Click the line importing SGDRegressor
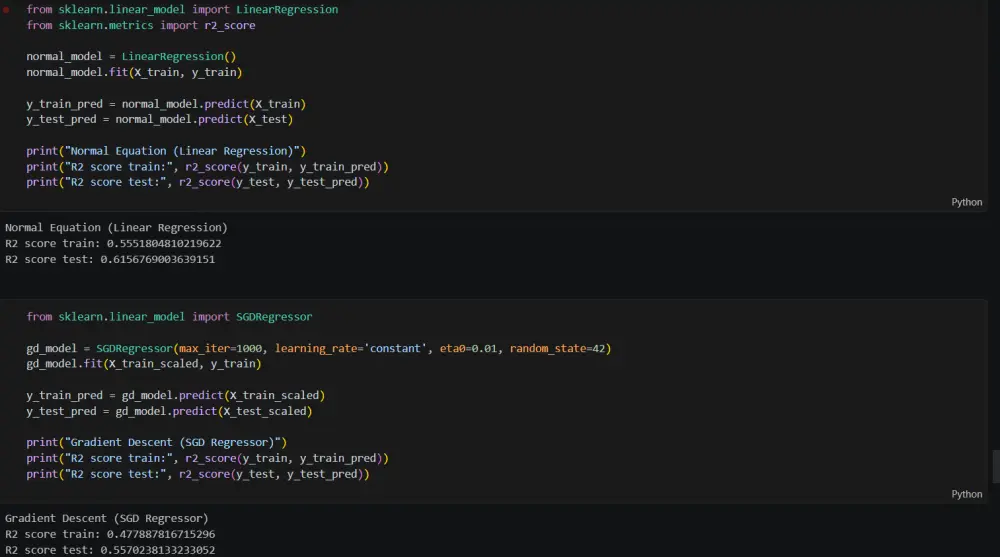 tap(169, 317)
